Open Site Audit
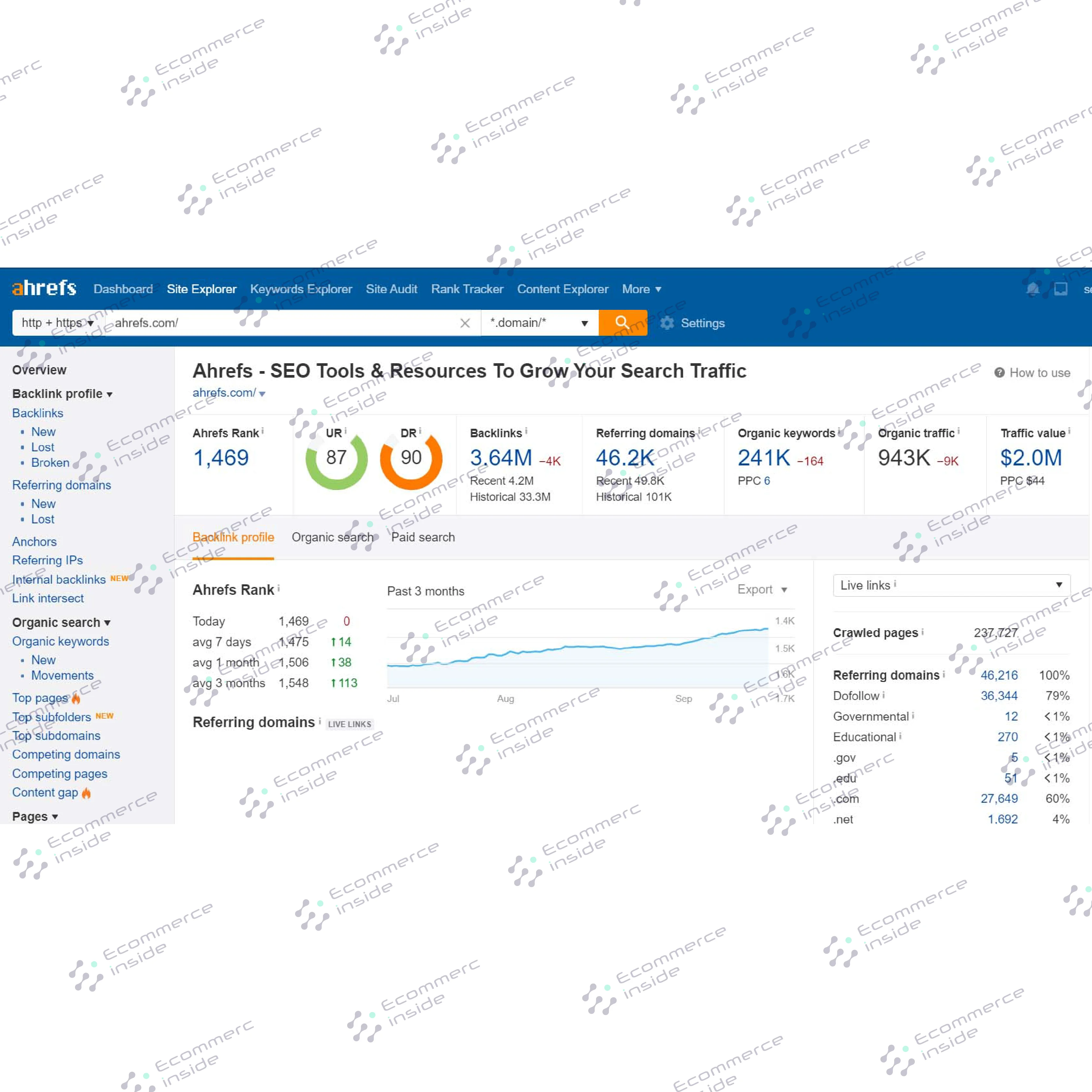Image resolution: width=1092 pixels, height=1092 pixels. [391, 289]
